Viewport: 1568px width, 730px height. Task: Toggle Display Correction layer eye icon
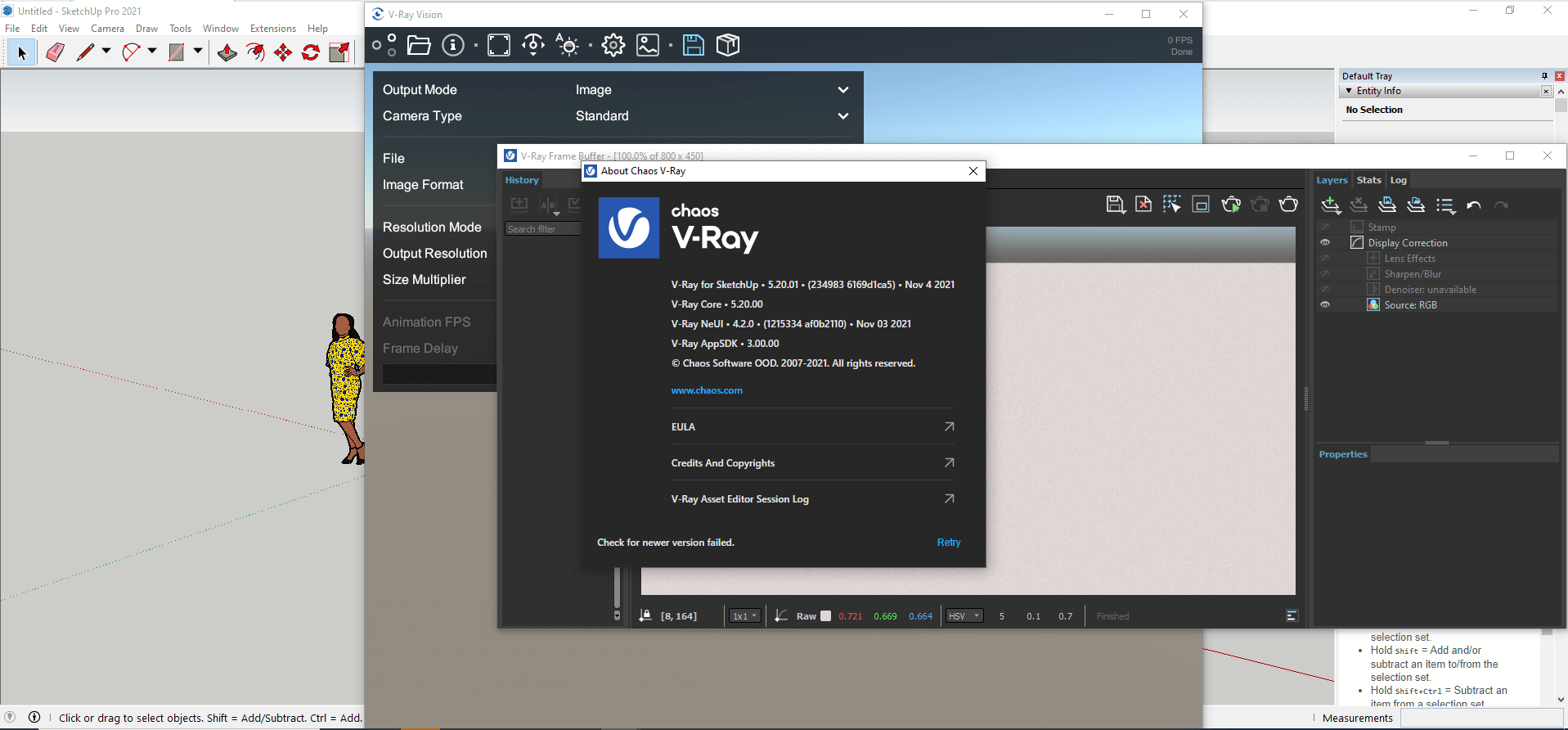pyautogui.click(x=1325, y=242)
